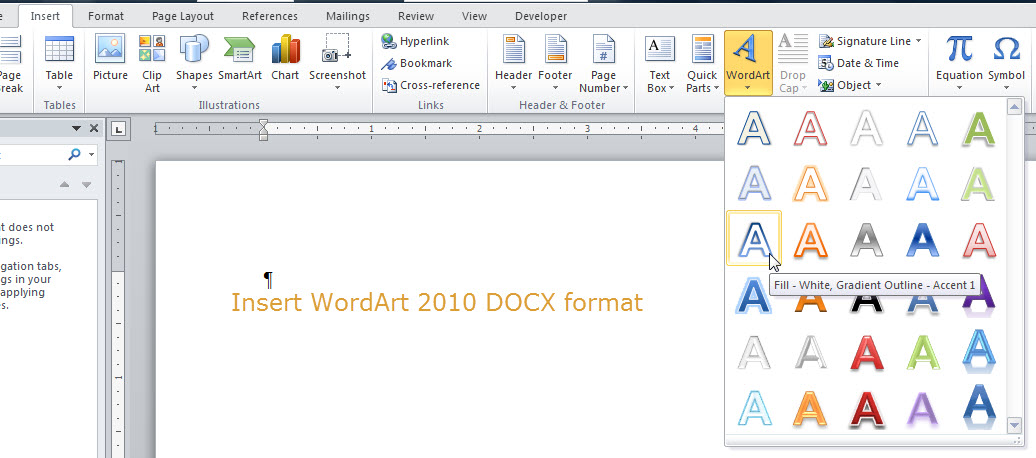
Task: Open the Insert ribbon tab
Action: point(45,16)
